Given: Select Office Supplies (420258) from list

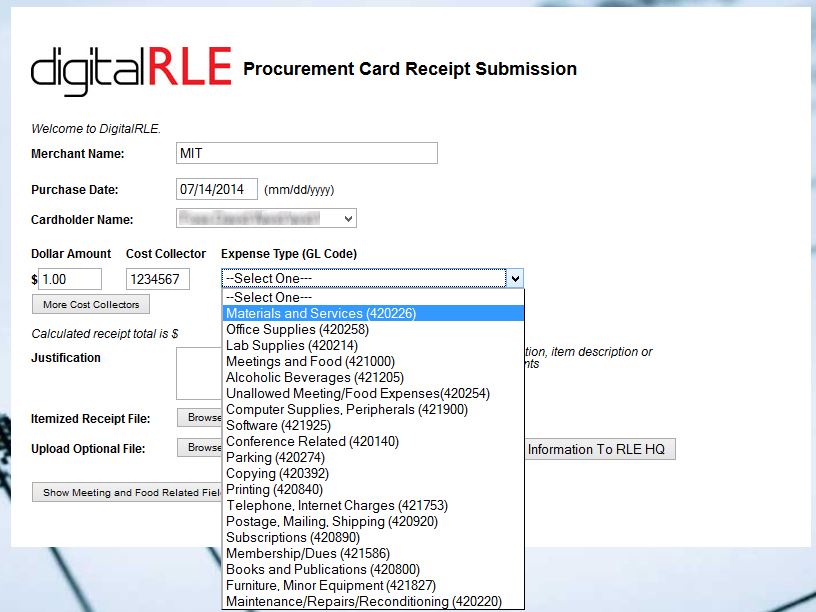Looking at the screenshot, I should (297, 329).
